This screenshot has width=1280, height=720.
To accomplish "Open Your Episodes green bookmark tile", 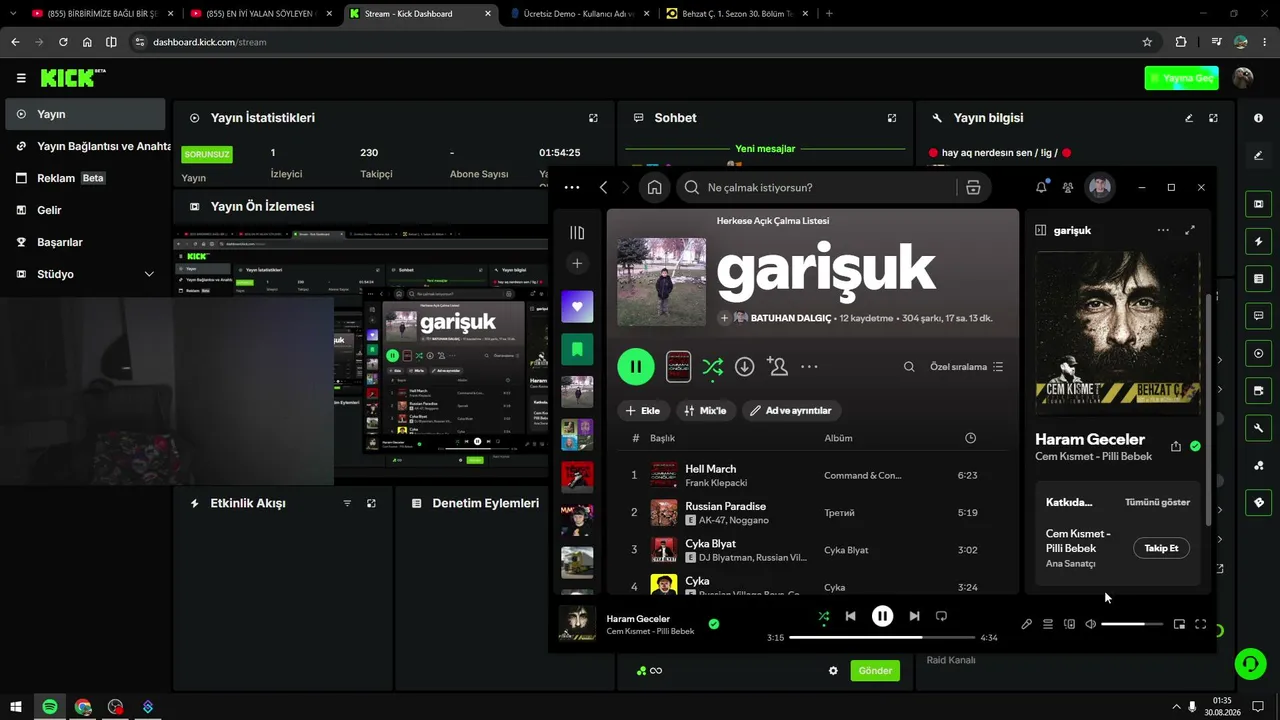I will (x=577, y=349).
